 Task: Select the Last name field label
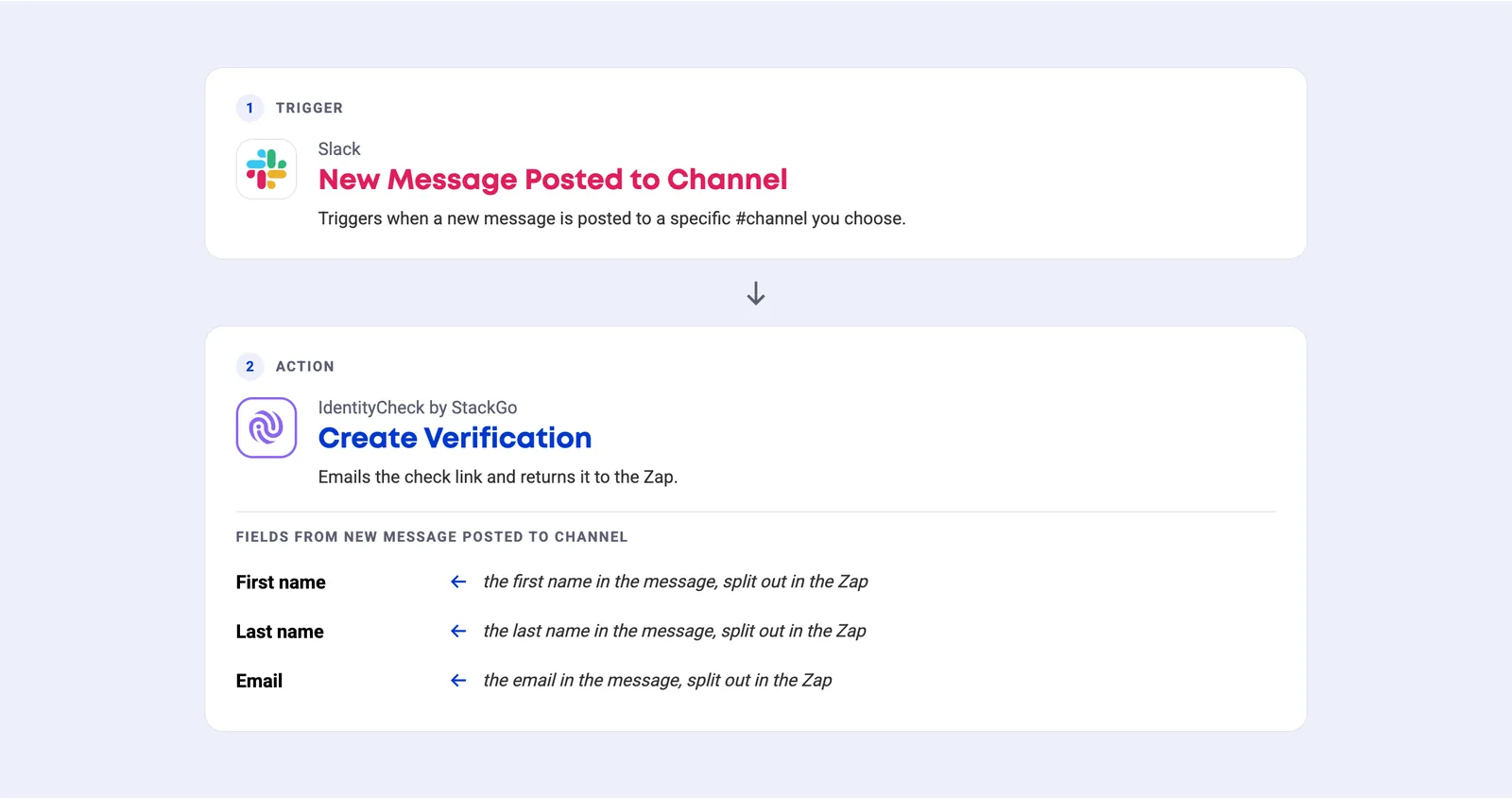pos(280,632)
